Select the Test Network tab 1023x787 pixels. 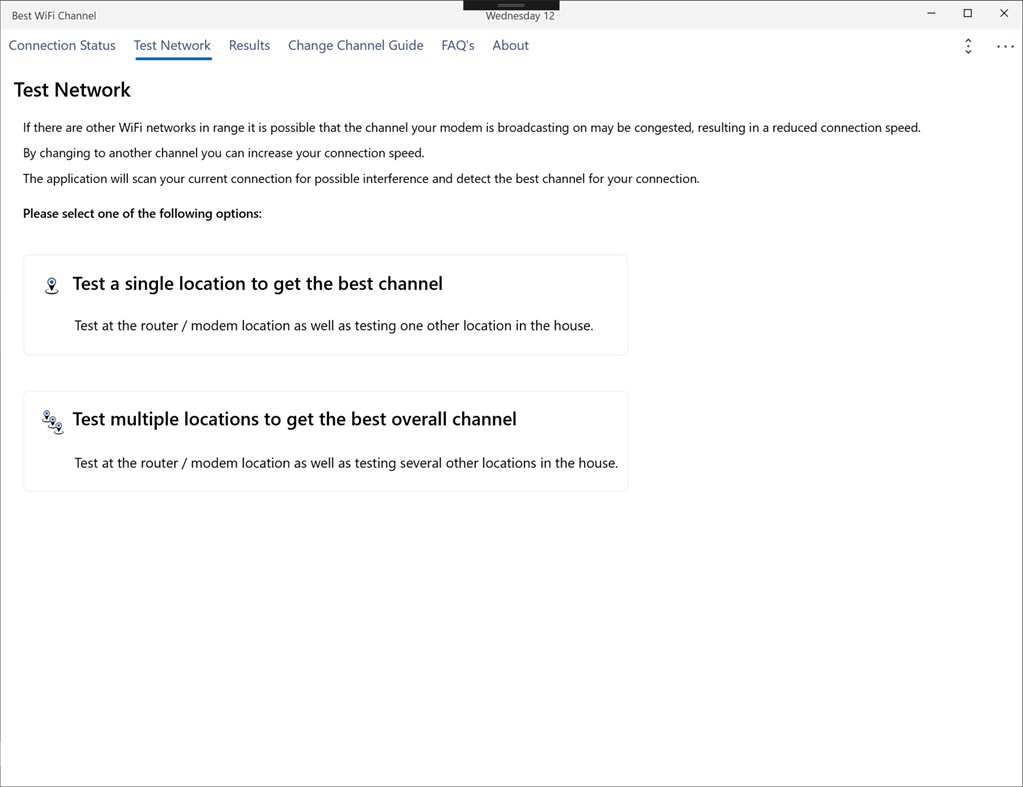(x=172, y=46)
